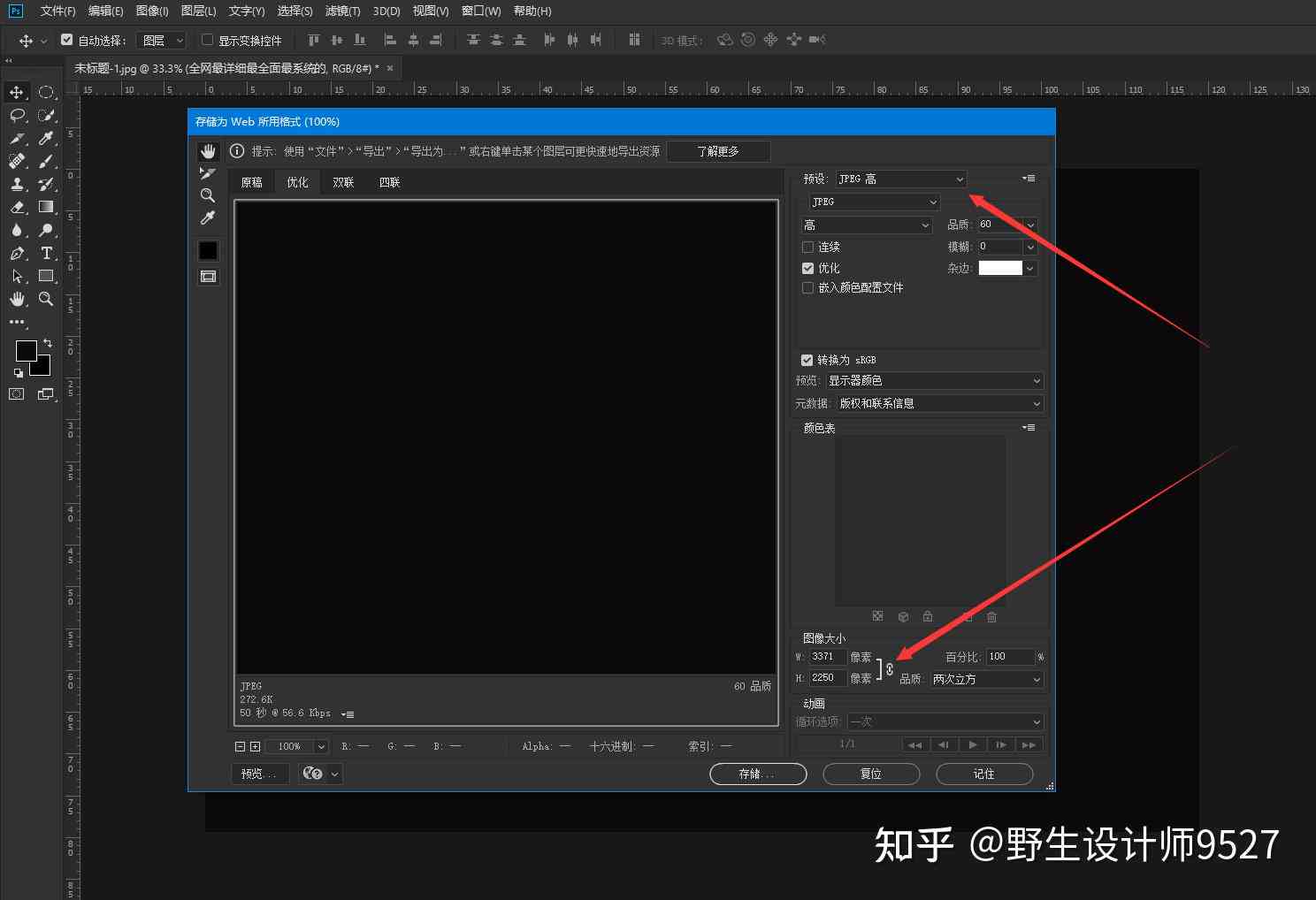Select the Quick Selection tool
1316x900 pixels.
[x=46, y=115]
